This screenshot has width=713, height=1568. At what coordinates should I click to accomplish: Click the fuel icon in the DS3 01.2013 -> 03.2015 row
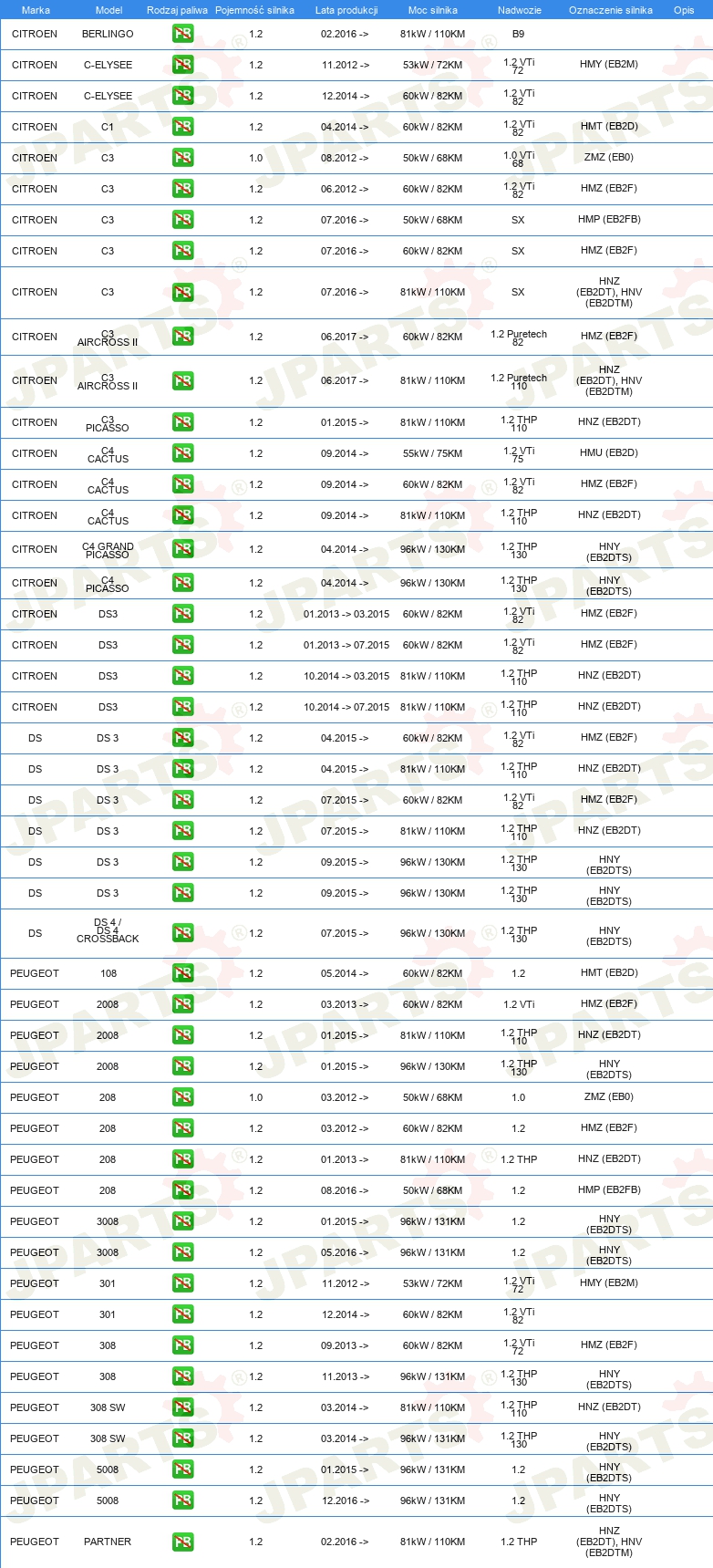[182, 614]
